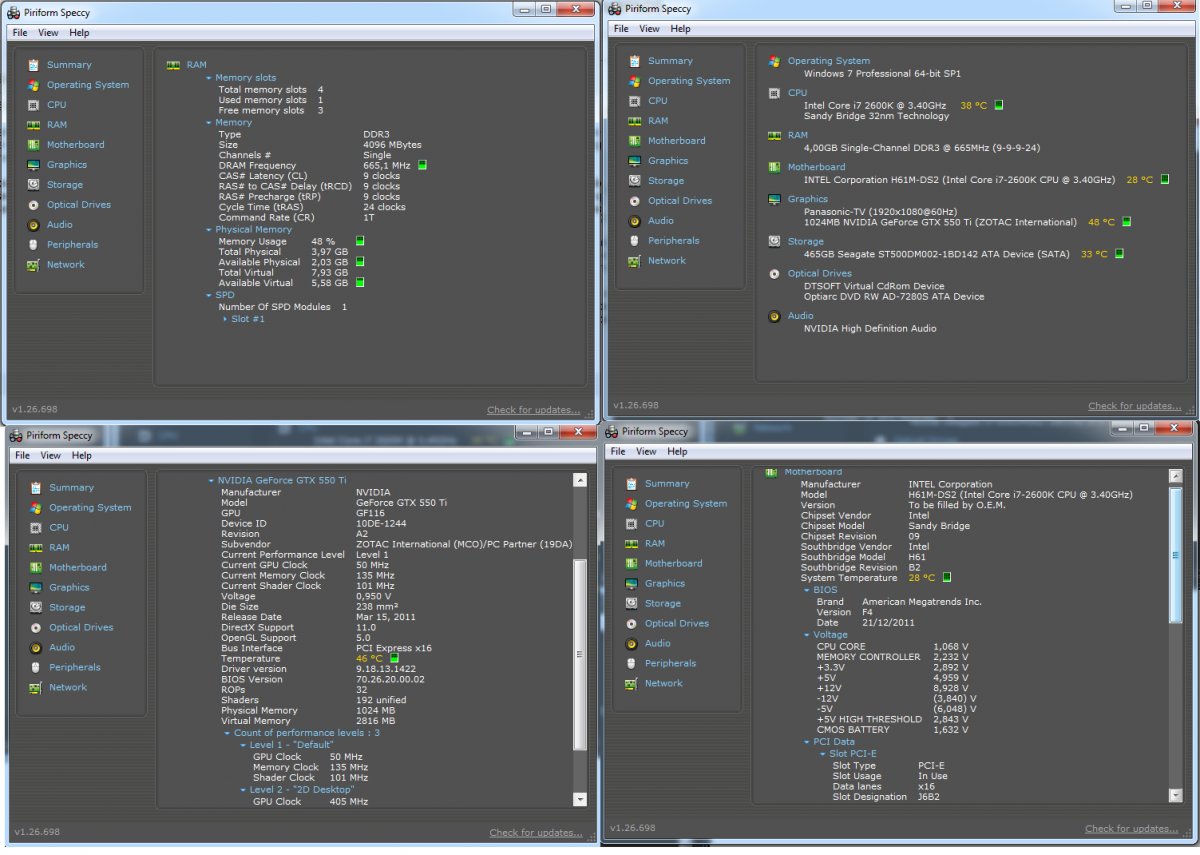Click Memory Usage indicator beside 48 %
The height and width of the screenshot is (855, 1200).
click(360, 241)
